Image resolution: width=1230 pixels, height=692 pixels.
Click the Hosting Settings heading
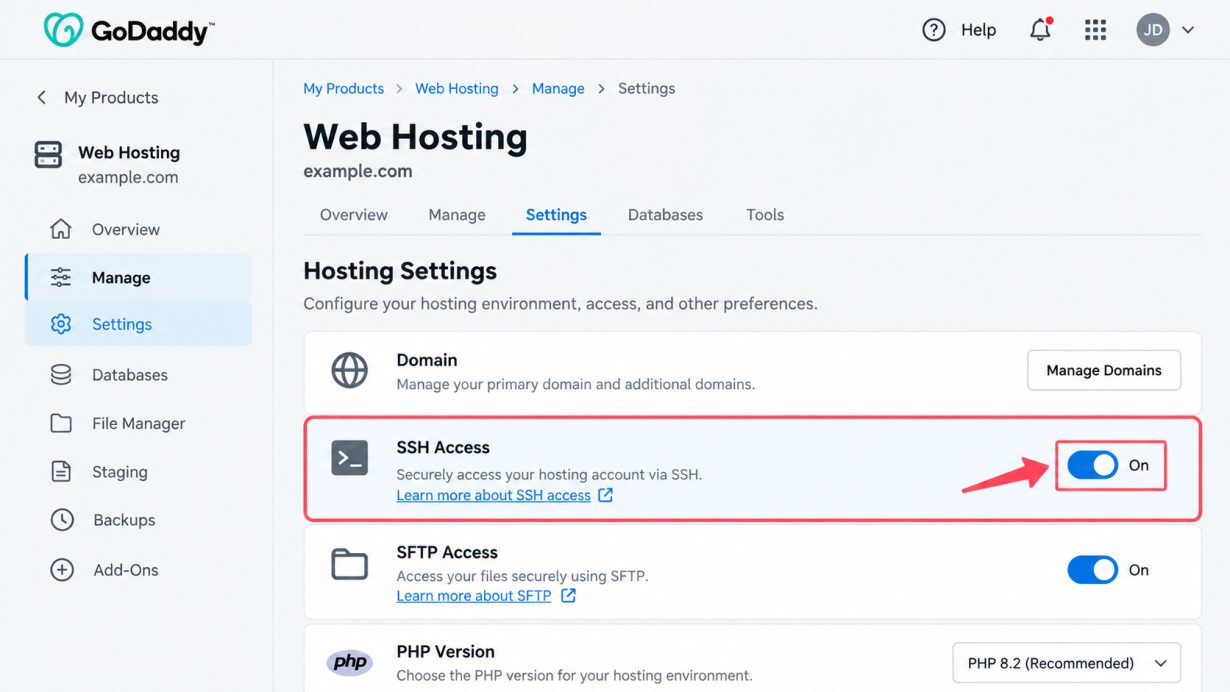pyautogui.click(x=400, y=271)
